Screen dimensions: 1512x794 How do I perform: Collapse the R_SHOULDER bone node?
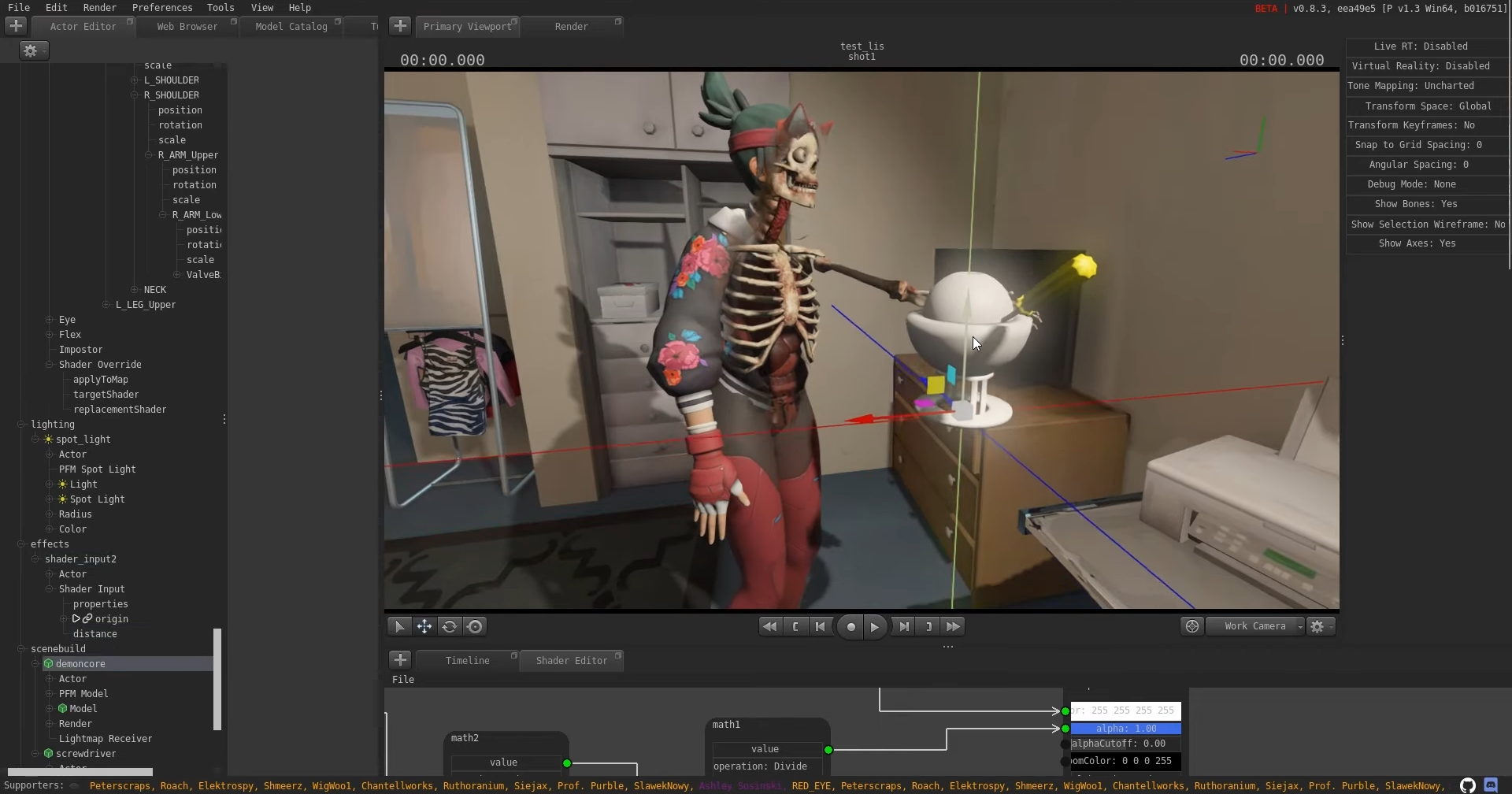[x=135, y=95]
